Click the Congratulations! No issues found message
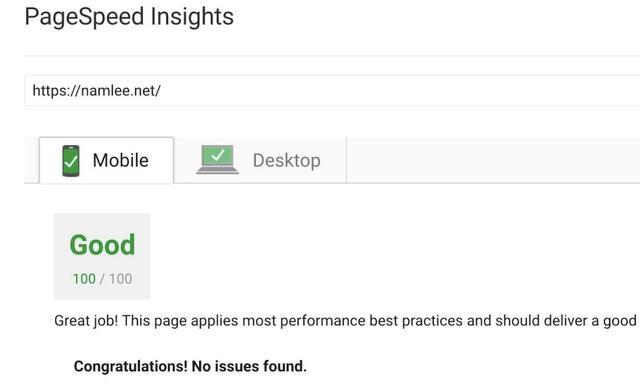Viewport: 640px width, 386px height. [x=190, y=366]
